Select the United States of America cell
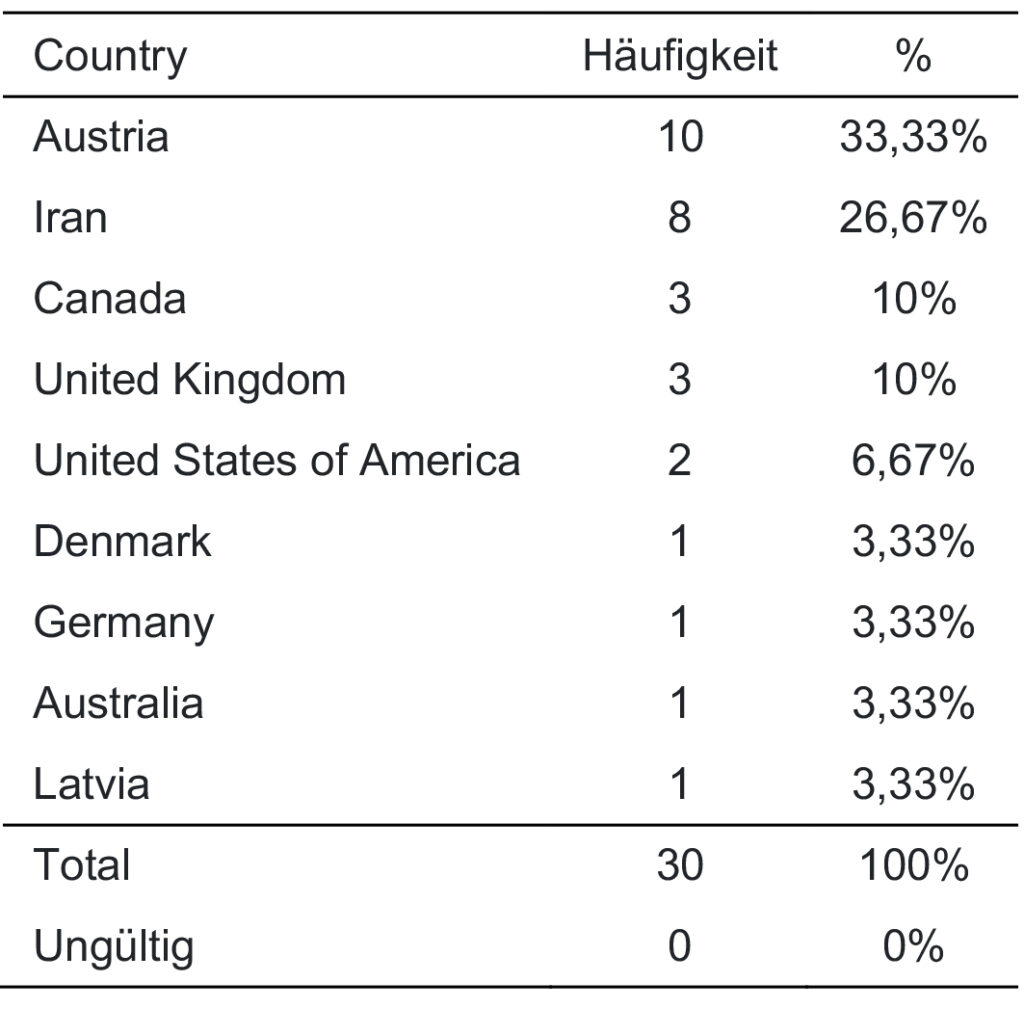Image resolution: width=1024 pixels, height=1009 pixels. [x=277, y=460]
